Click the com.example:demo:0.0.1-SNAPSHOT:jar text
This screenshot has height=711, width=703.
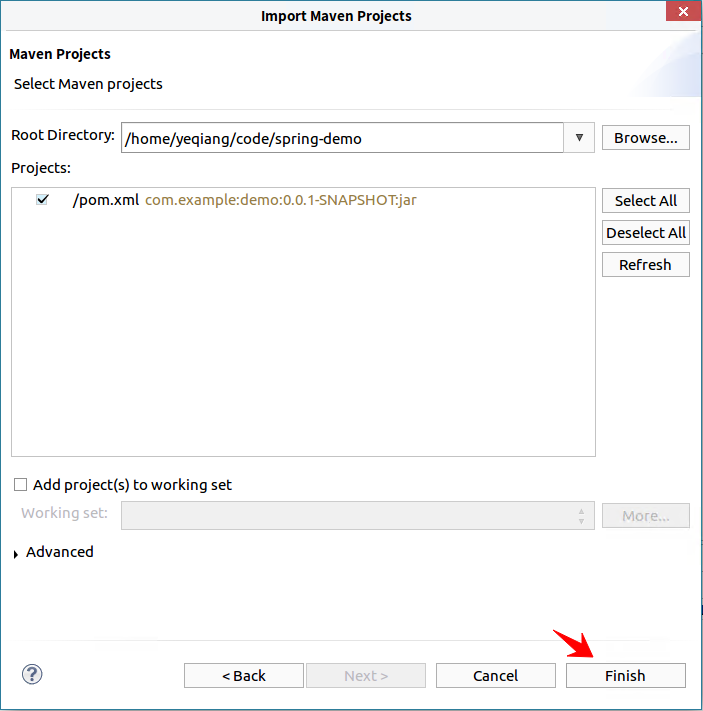tap(281, 200)
